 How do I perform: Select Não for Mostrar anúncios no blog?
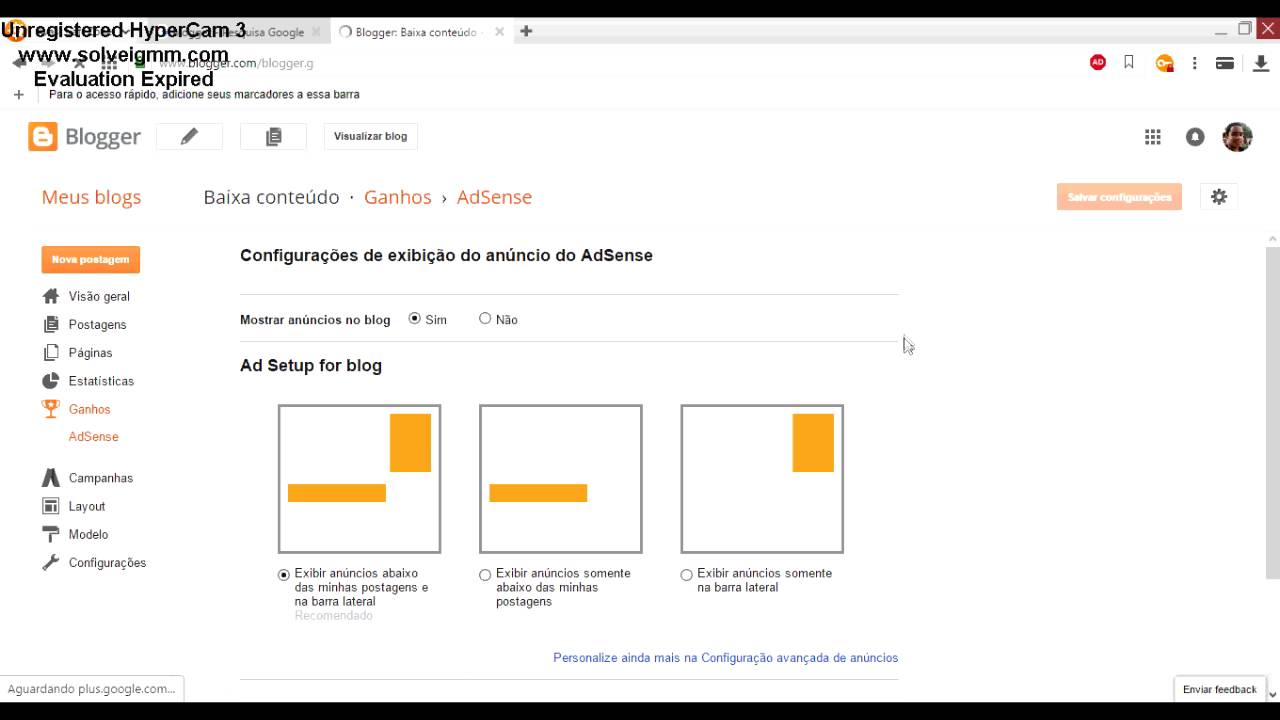pos(485,319)
